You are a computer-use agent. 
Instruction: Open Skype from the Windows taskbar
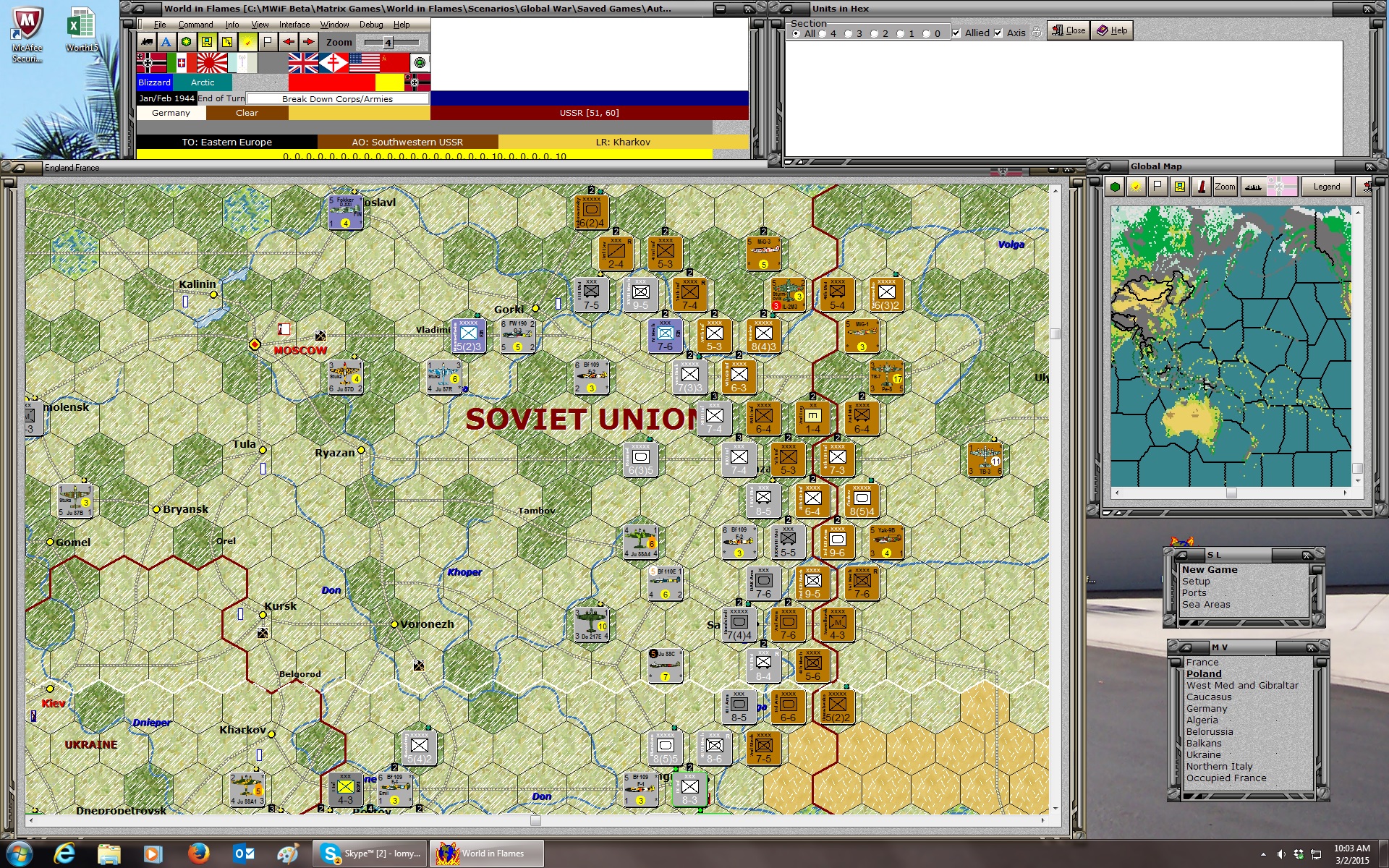coord(370,854)
